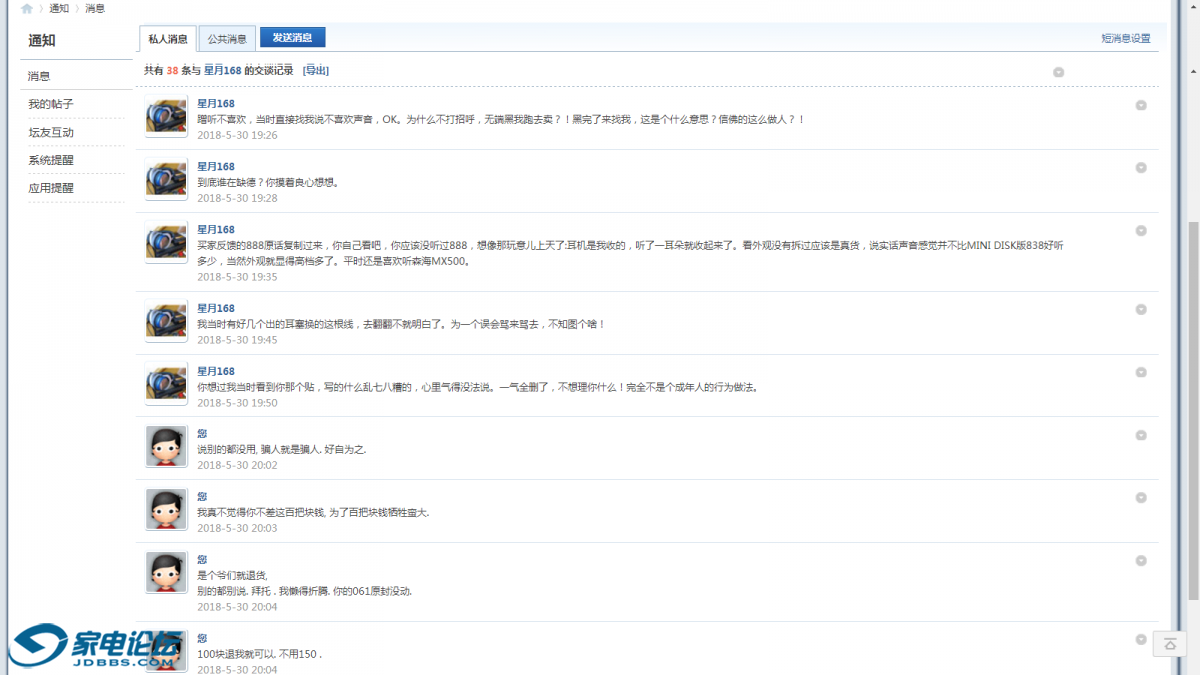The image size is (1200, 675).
Task: Click the 导出 export link
Action: (x=316, y=70)
